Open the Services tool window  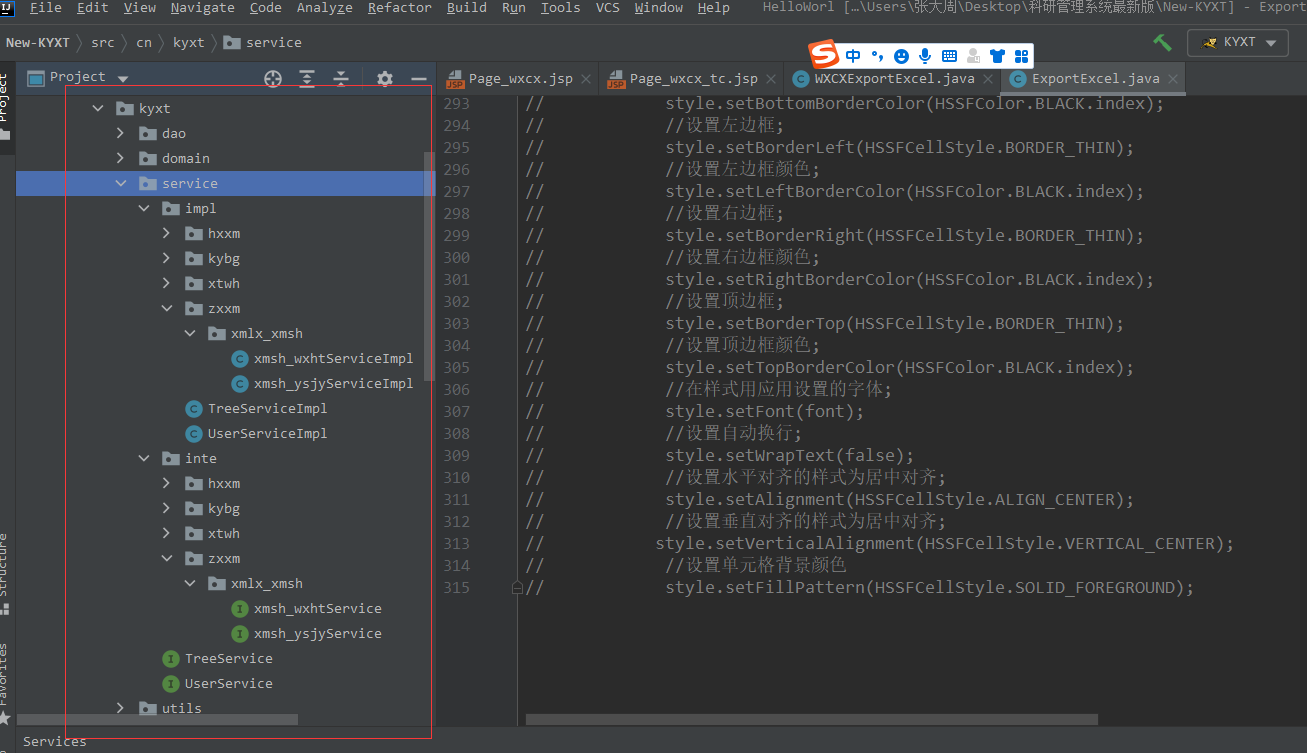(54, 741)
